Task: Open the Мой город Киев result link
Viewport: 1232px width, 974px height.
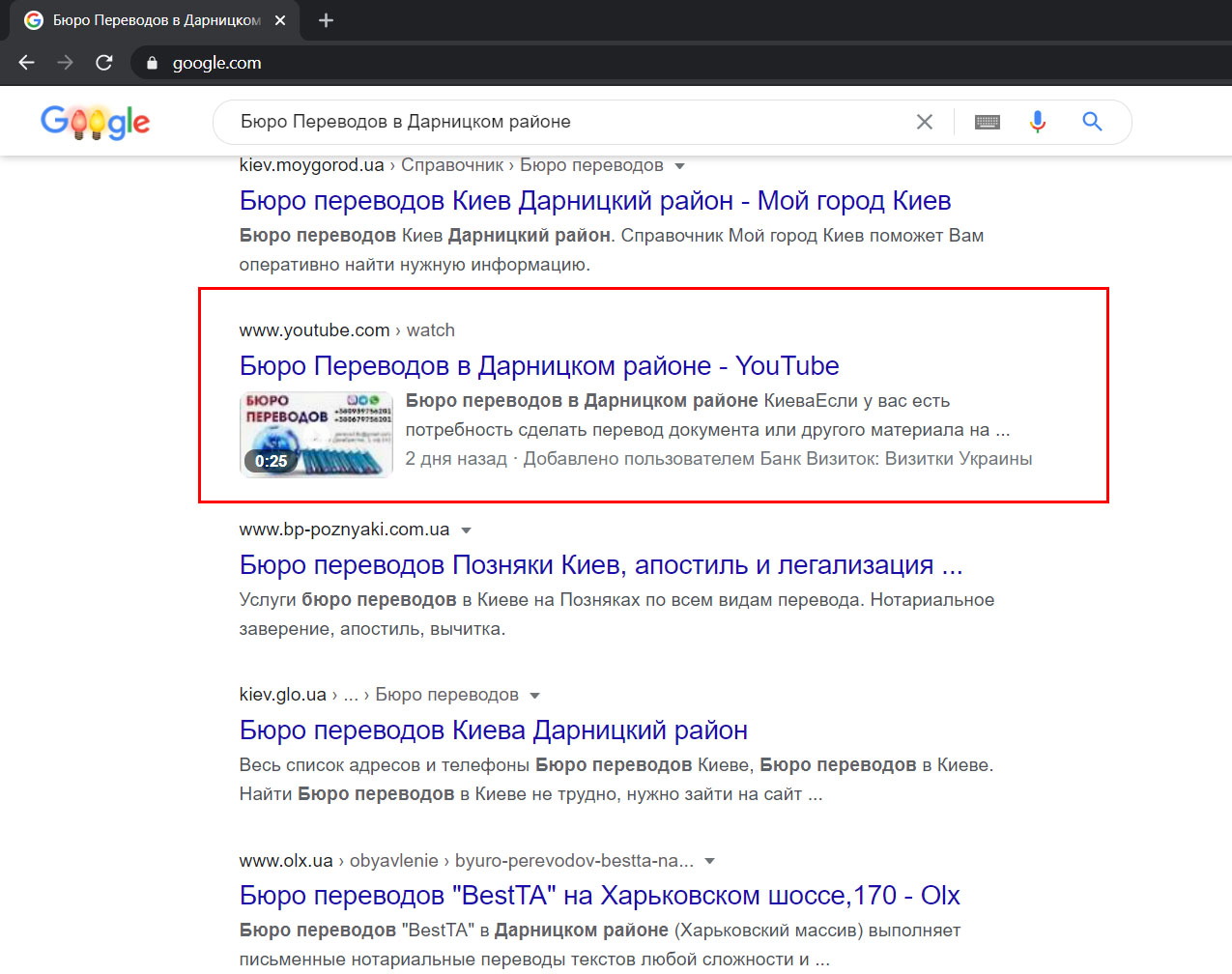Action: 594,201
